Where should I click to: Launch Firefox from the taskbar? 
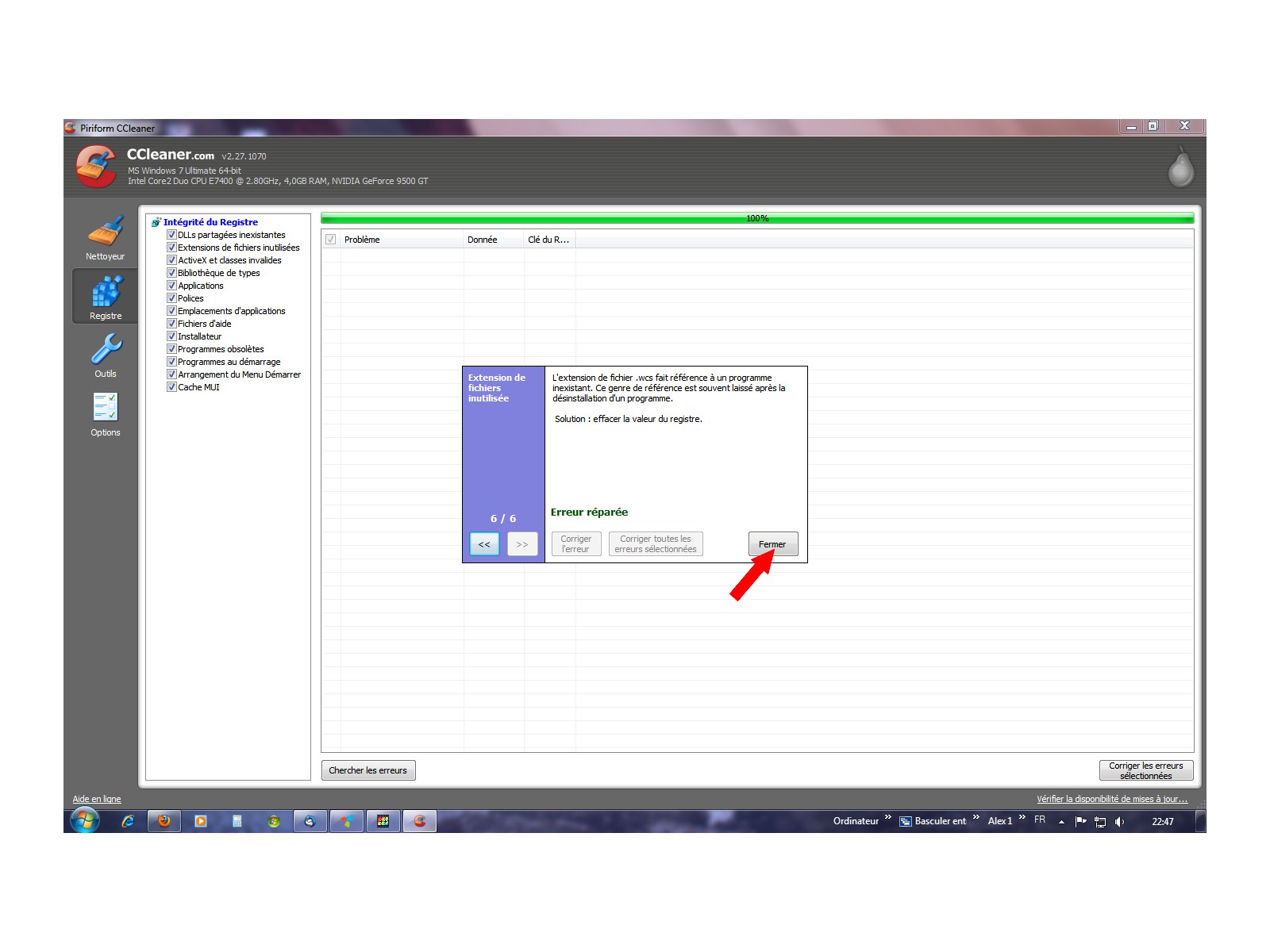point(164,821)
